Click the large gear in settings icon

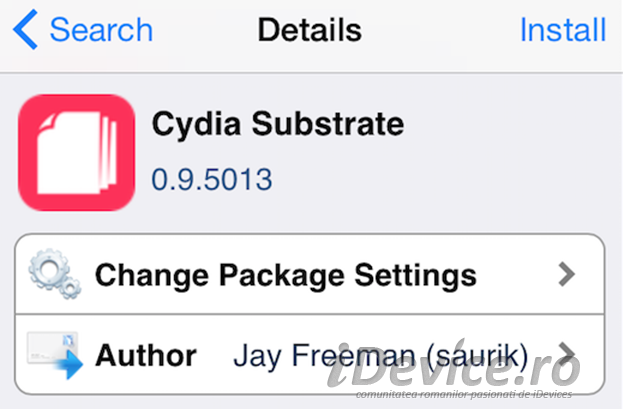pyautogui.click(x=48, y=268)
